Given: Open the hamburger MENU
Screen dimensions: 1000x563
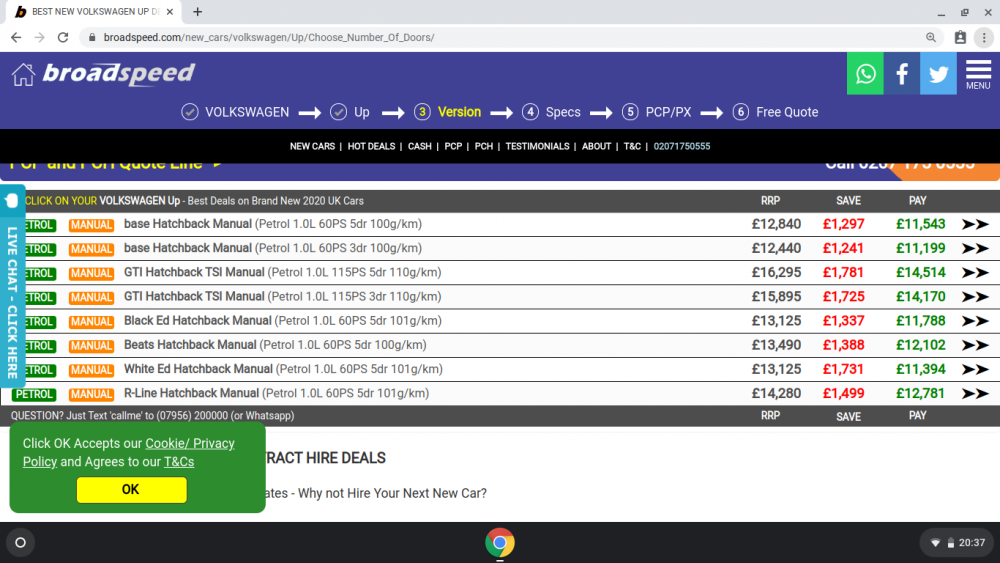Looking at the screenshot, I should [x=978, y=74].
